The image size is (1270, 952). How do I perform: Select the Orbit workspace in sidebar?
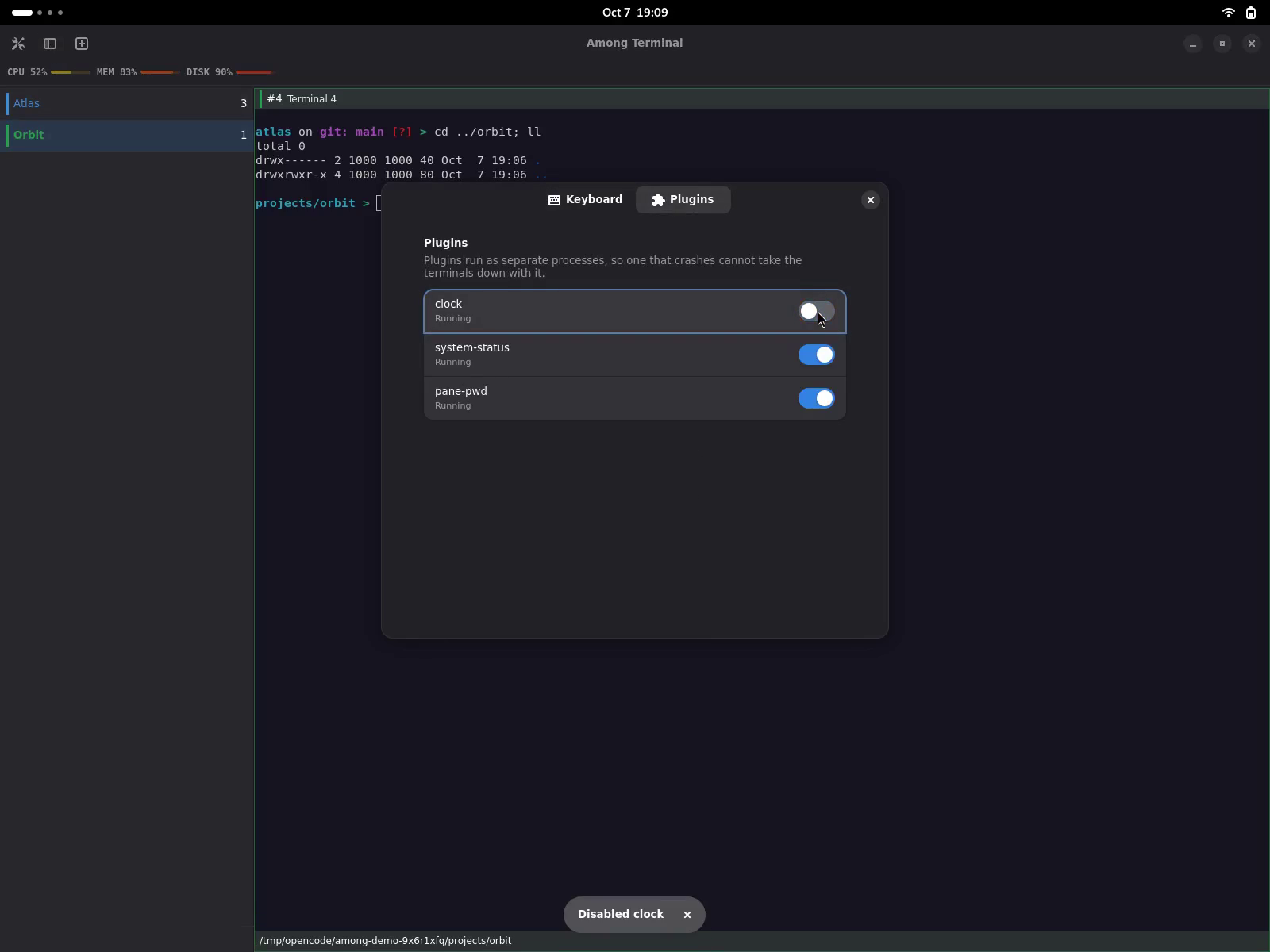127,135
